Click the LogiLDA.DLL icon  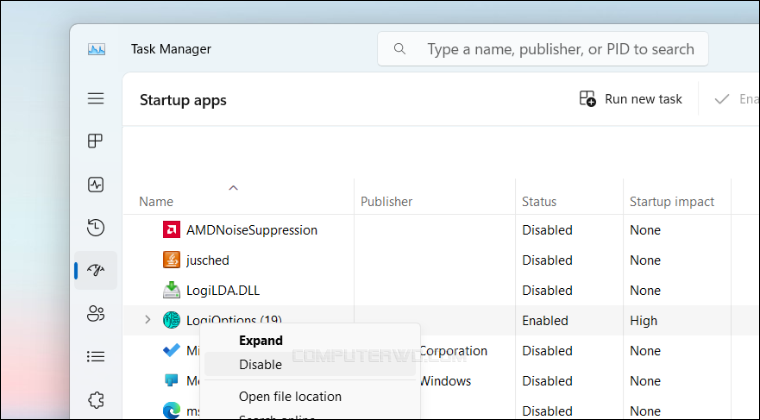coord(171,290)
